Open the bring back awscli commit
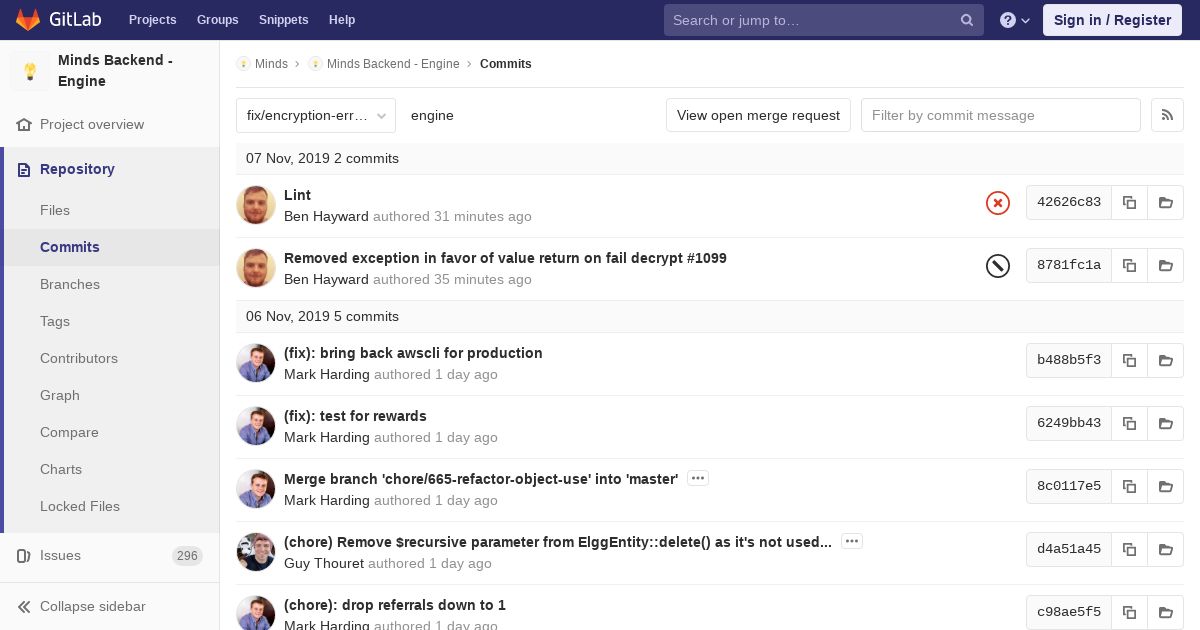The width and height of the screenshot is (1200, 630). click(413, 353)
